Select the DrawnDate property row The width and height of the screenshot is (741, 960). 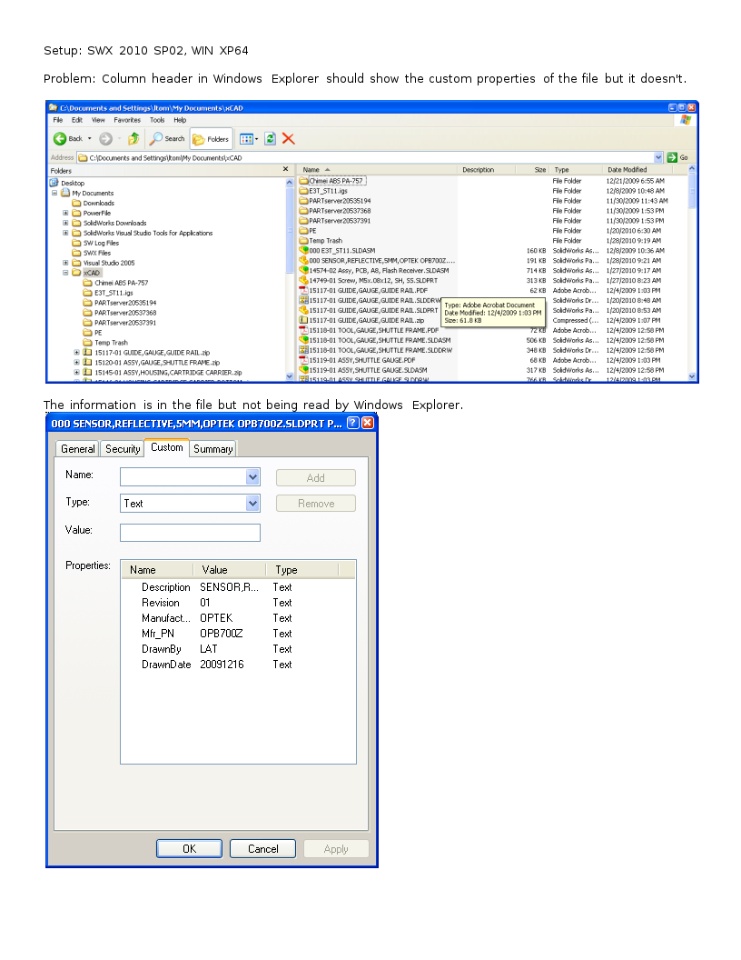click(238, 664)
